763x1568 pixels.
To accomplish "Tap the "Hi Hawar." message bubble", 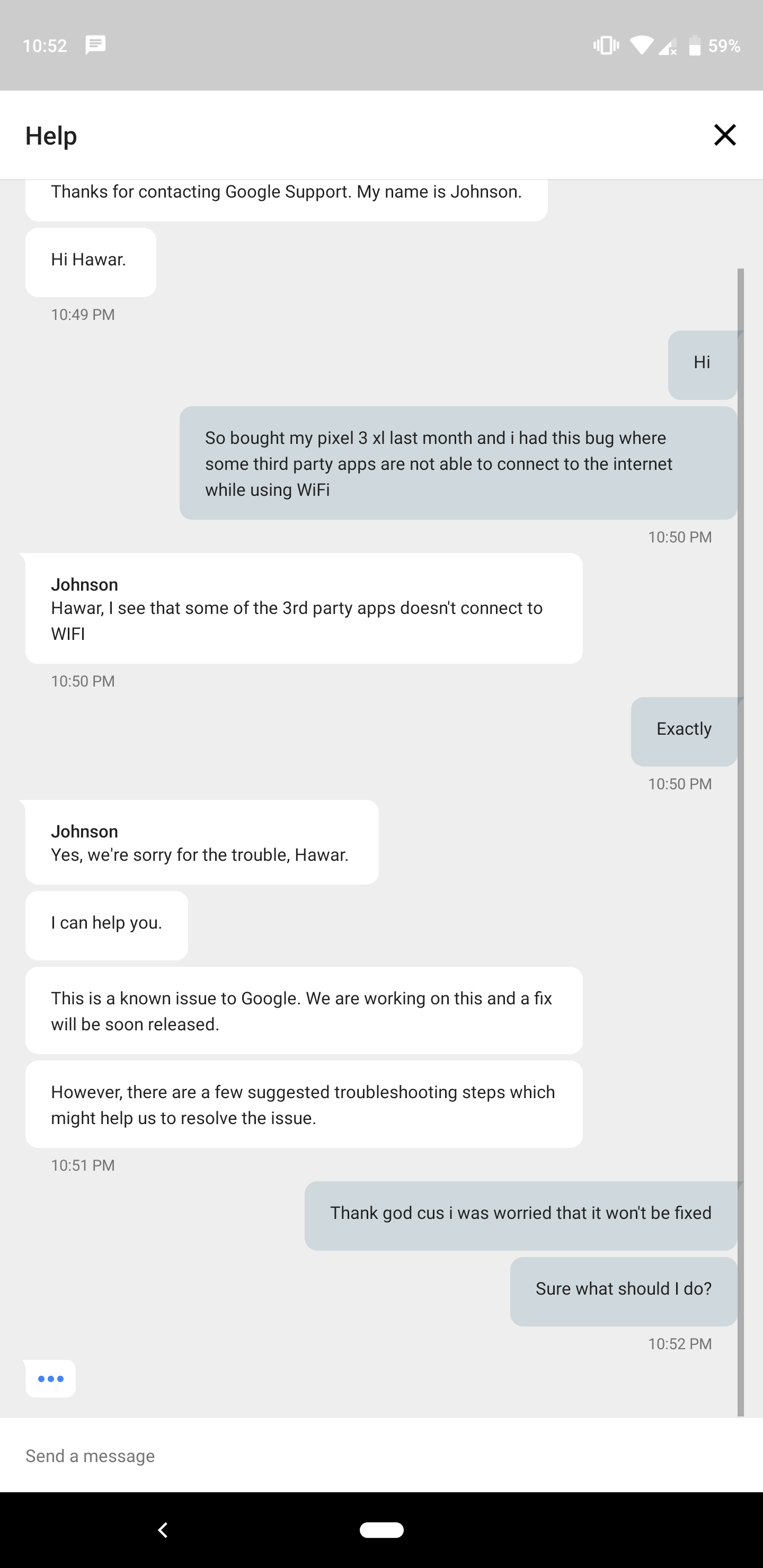I will coord(90,261).
